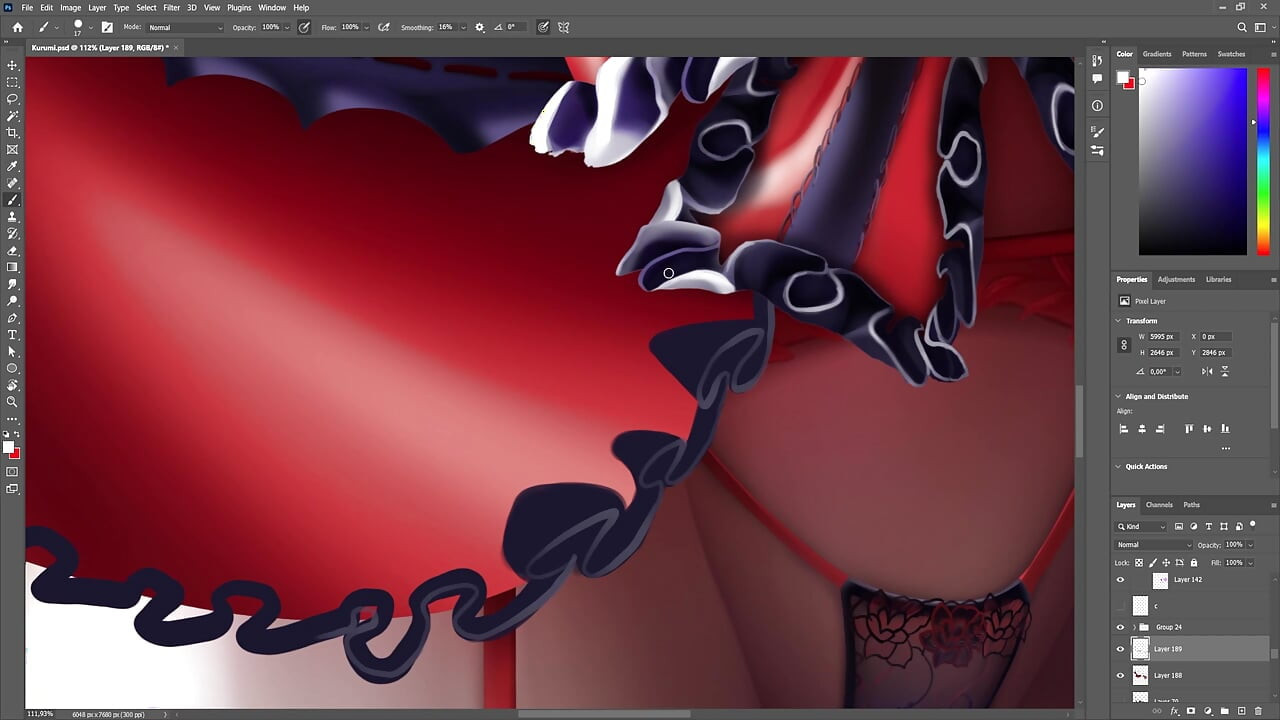Viewport: 1280px width, 720px height.
Task: Select the Gradient tool
Action: click(13, 267)
